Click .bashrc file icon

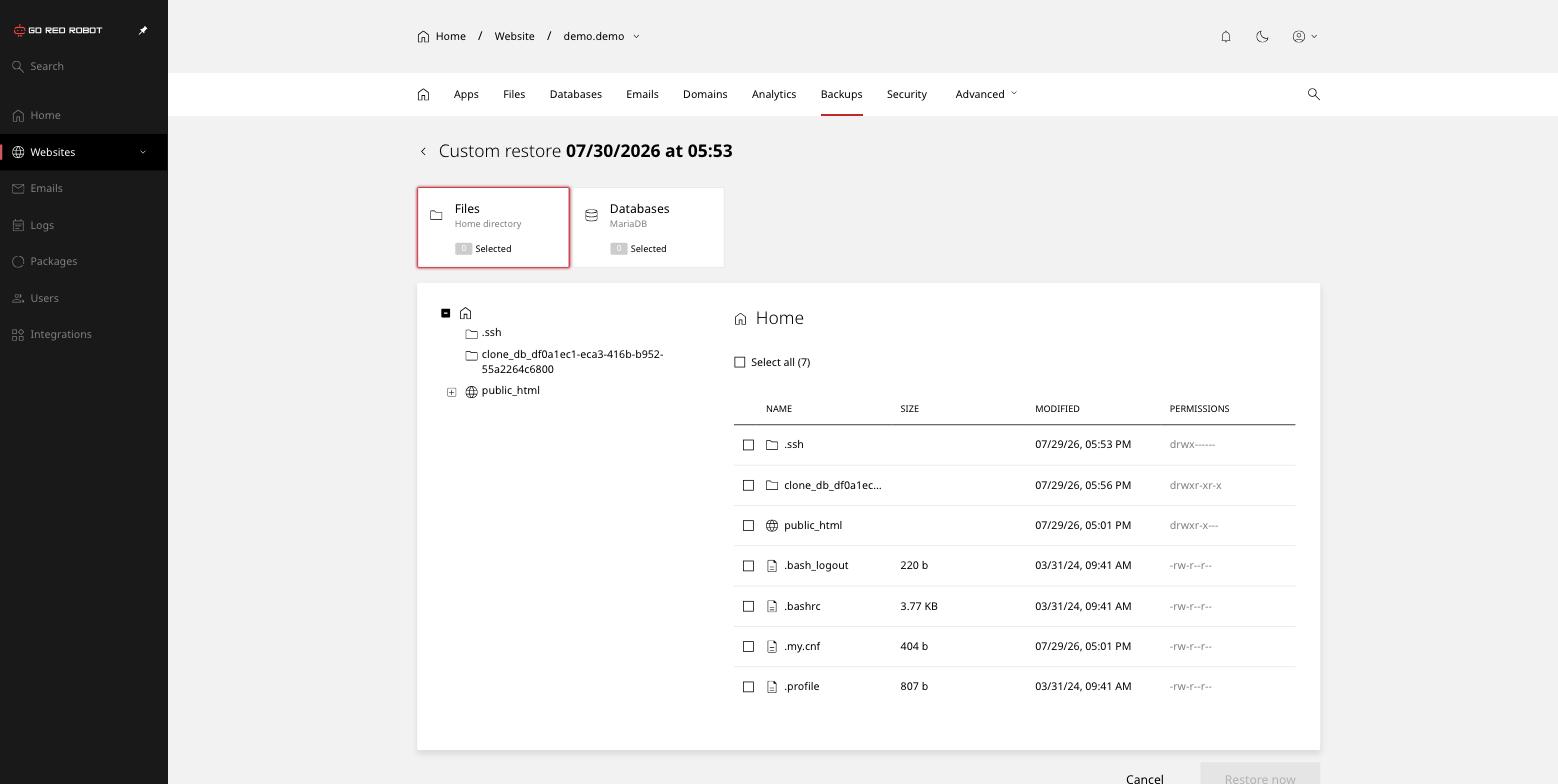pos(772,606)
